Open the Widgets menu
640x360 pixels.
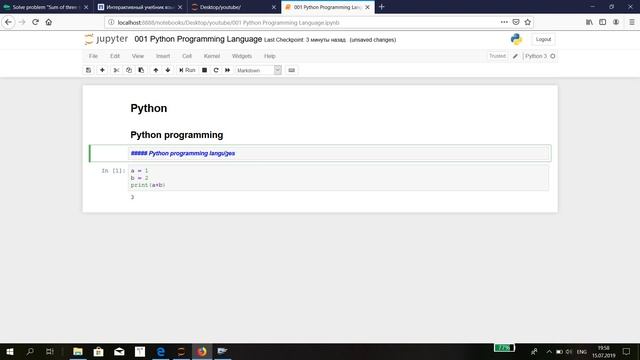[x=242, y=56]
